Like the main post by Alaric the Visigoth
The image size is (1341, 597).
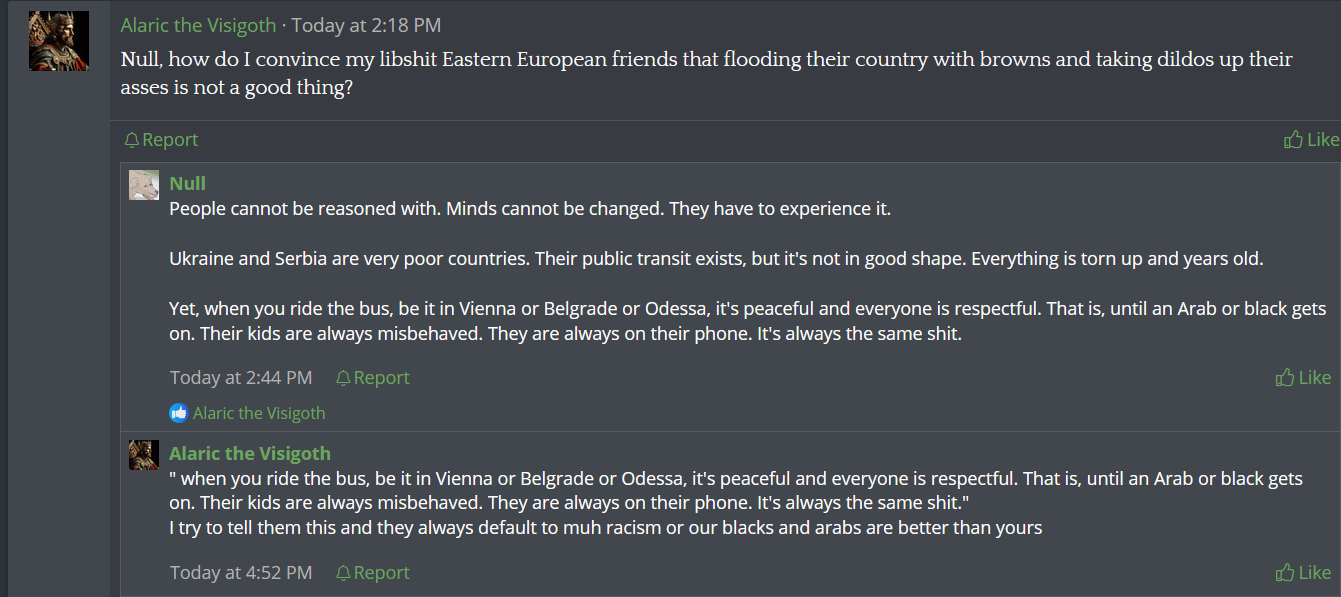pos(1311,140)
